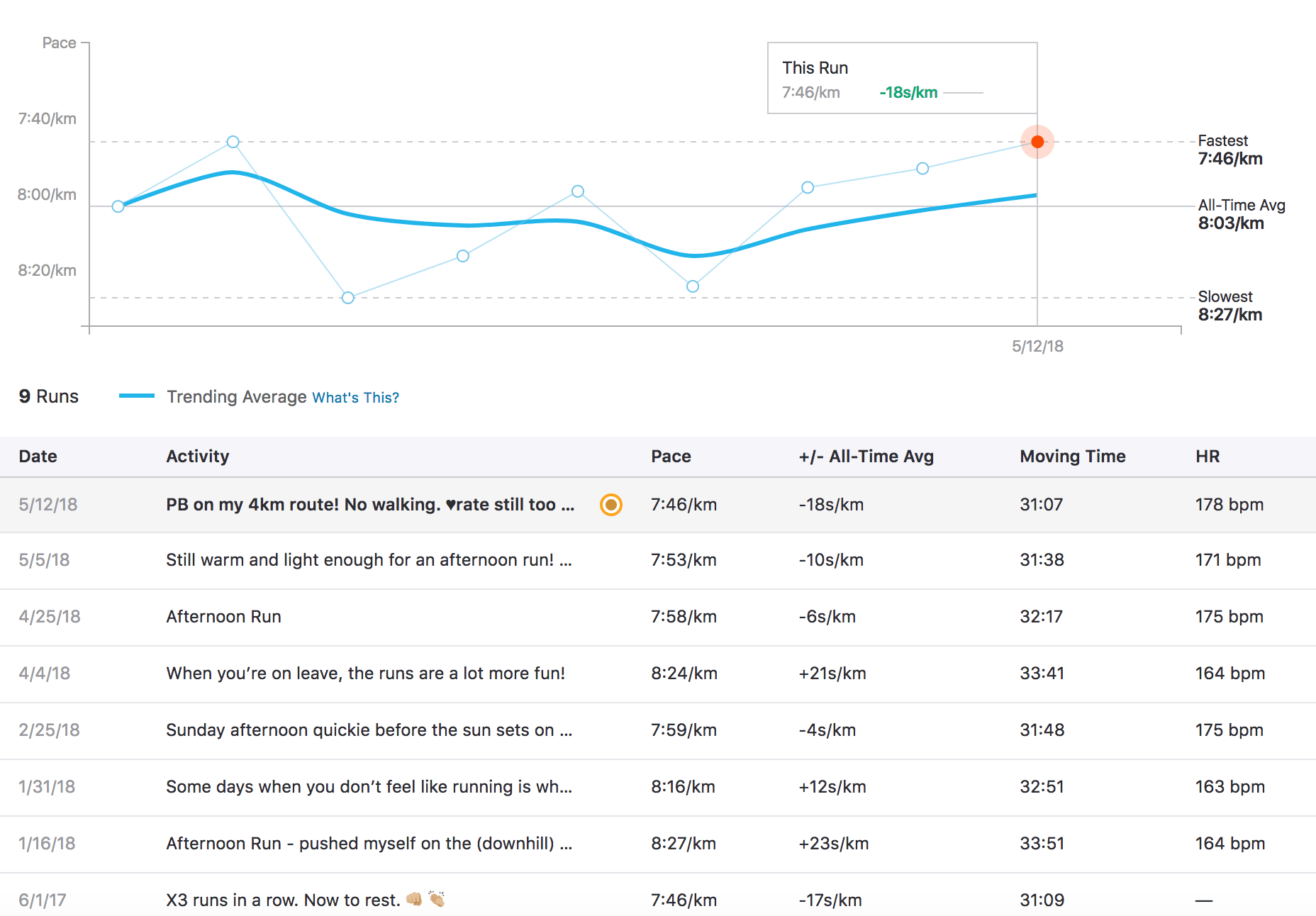1316x916 pixels.
Task: Select the slowest run point on the chart
Action: click(347, 298)
